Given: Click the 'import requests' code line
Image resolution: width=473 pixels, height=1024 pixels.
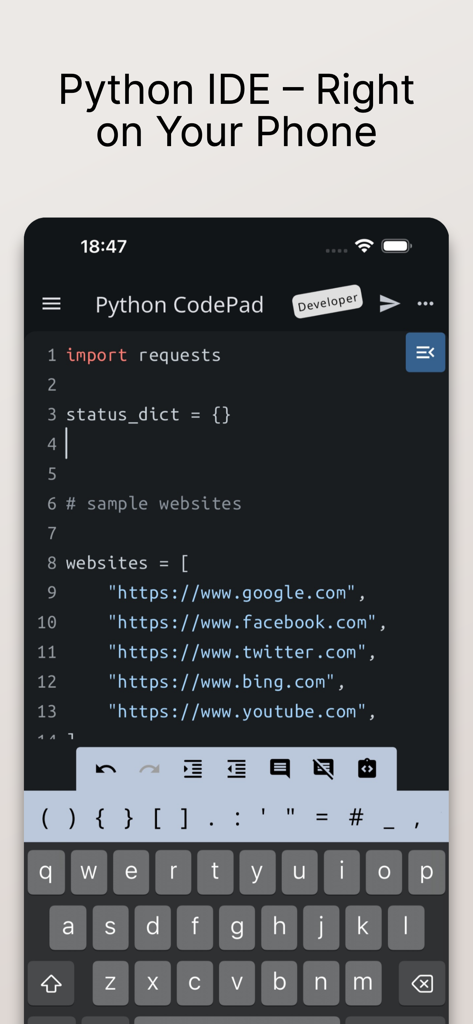Looking at the screenshot, I should (143, 355).
